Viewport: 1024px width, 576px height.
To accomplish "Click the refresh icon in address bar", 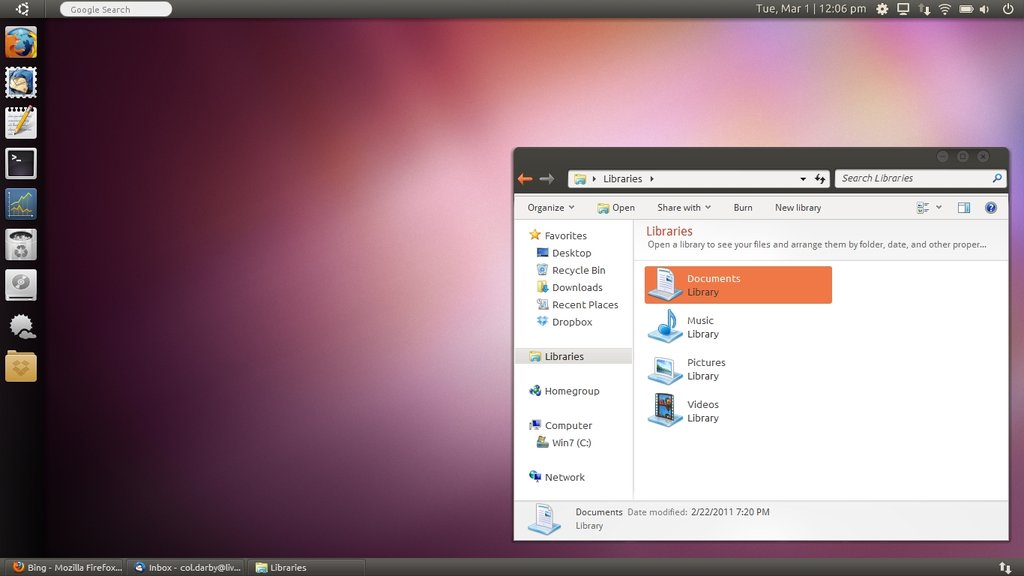I will click(x=820, y=179).
